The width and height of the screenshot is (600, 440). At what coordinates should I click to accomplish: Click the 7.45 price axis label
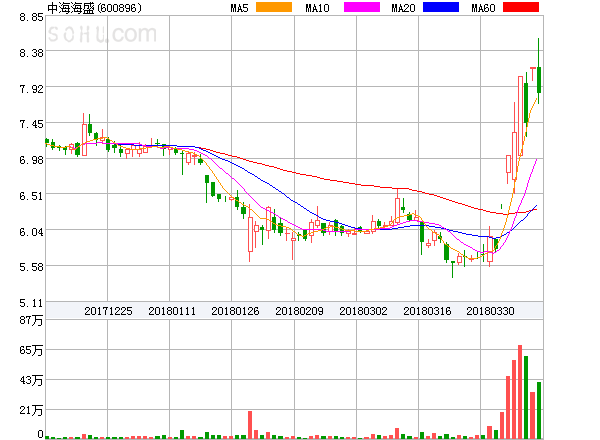(x=31, y=124)
